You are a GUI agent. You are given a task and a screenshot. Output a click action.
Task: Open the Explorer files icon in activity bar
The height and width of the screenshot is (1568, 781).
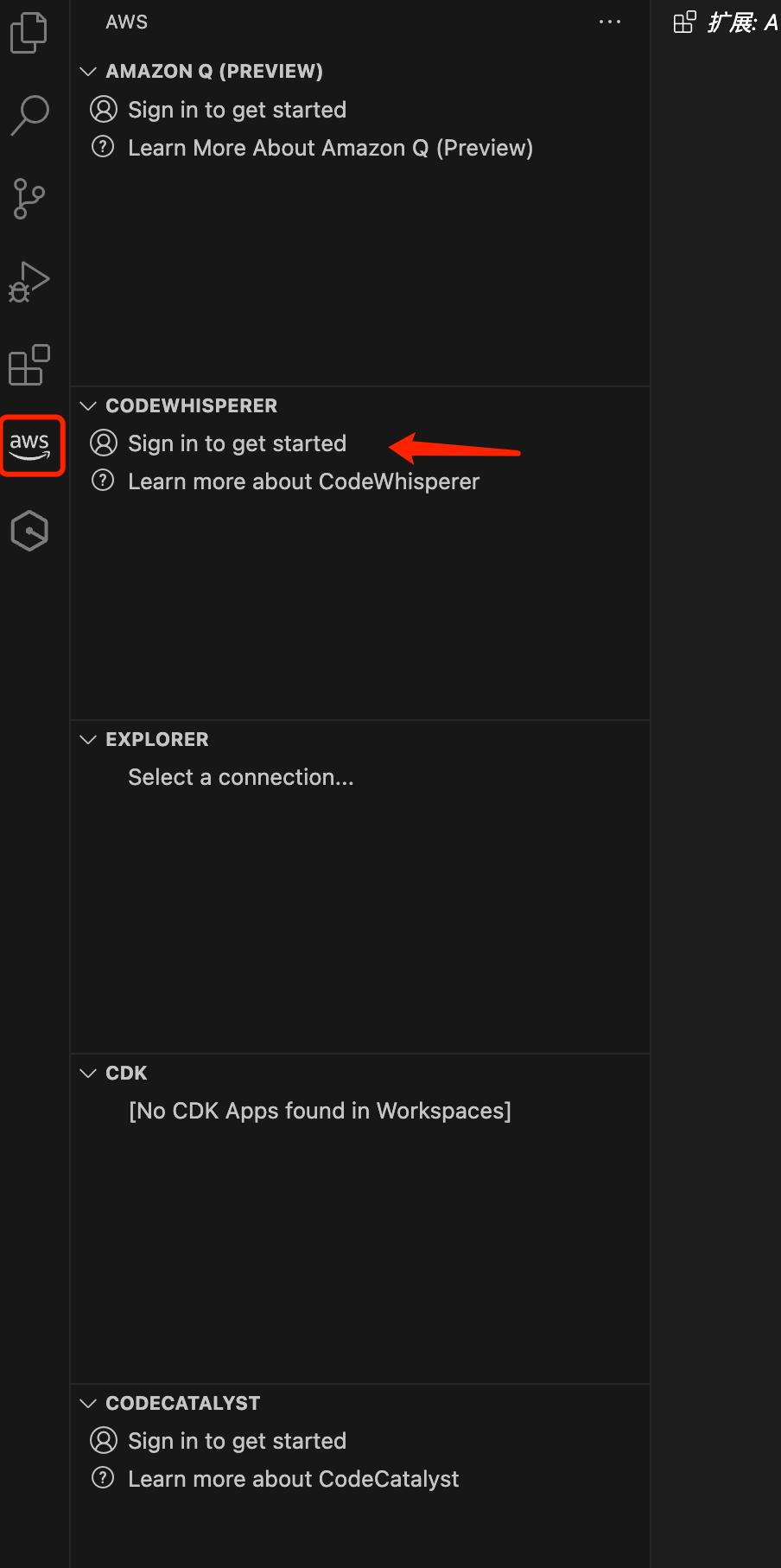coord(29,33)
